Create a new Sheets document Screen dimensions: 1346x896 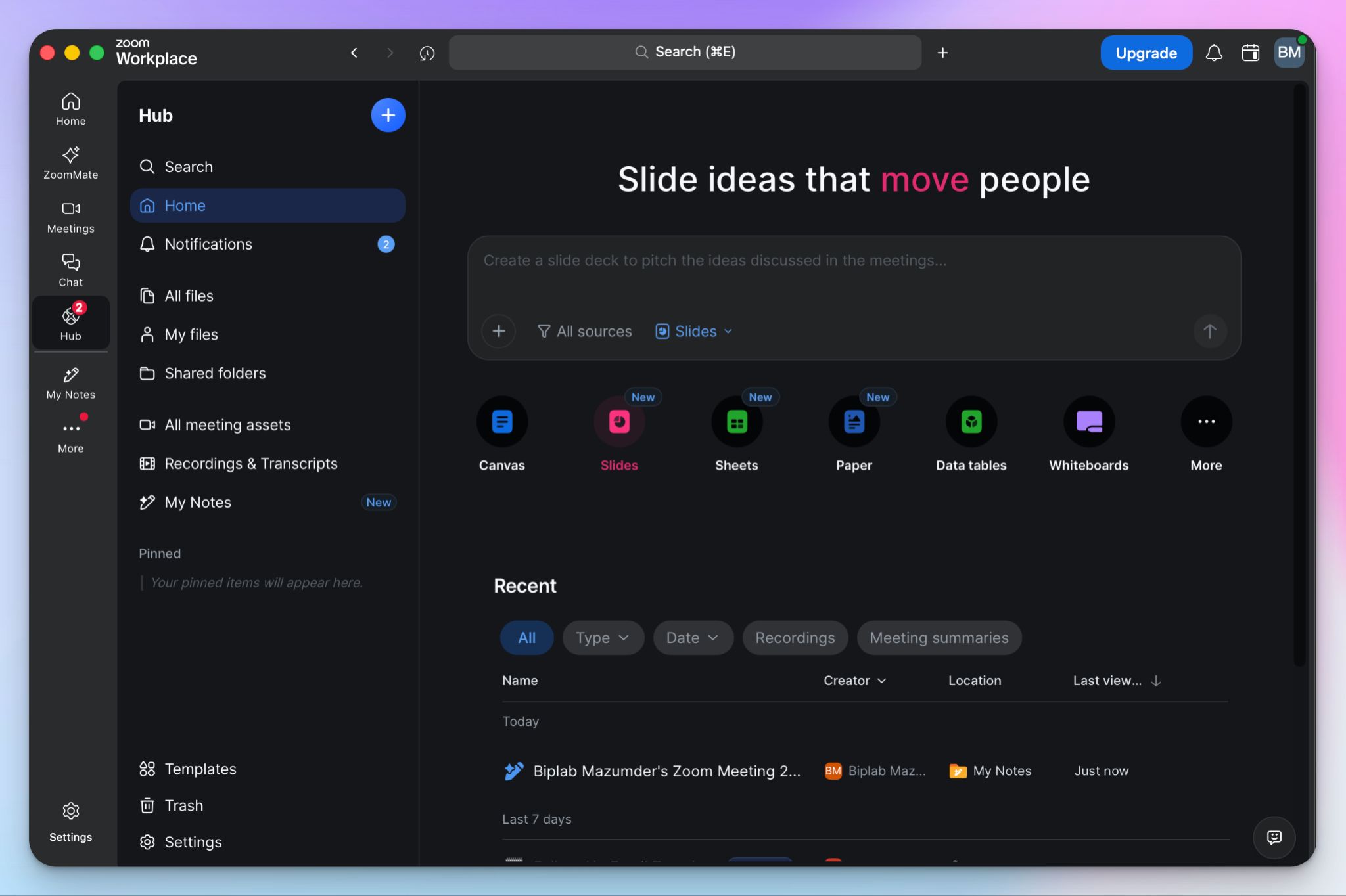[x=737, y=434]
